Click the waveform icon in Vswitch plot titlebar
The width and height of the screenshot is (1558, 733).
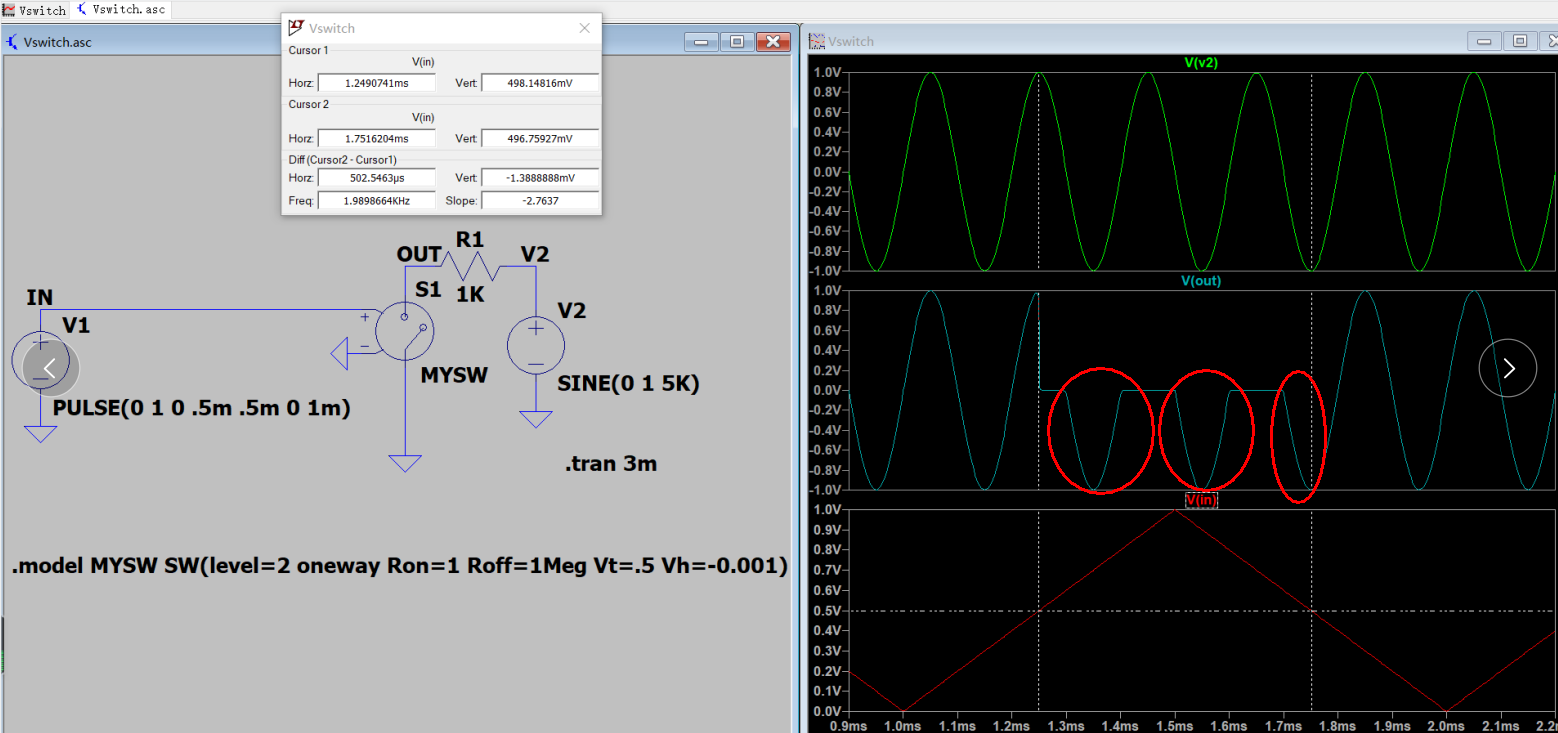[817, 41]
